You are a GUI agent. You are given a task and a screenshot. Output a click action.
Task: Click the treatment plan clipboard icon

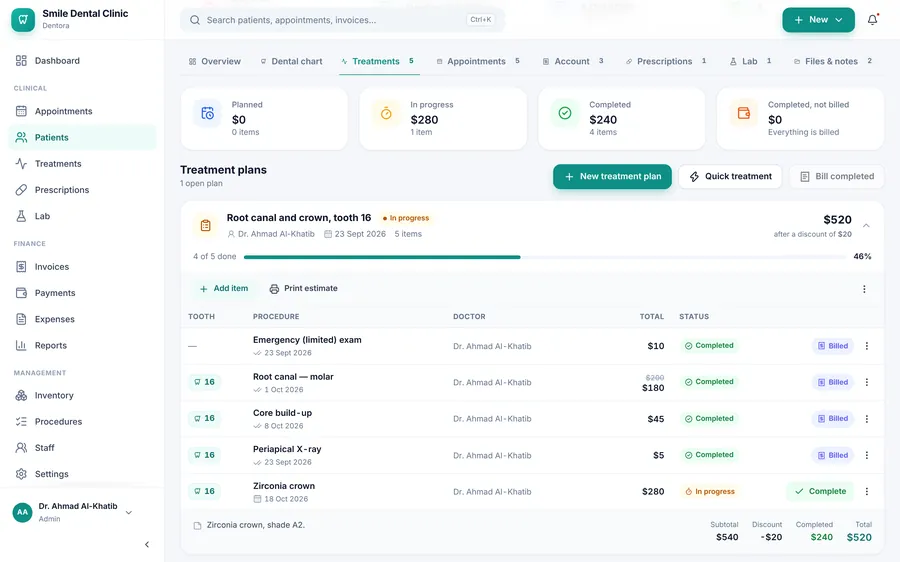pyautogui.click(x=205, y=226)
